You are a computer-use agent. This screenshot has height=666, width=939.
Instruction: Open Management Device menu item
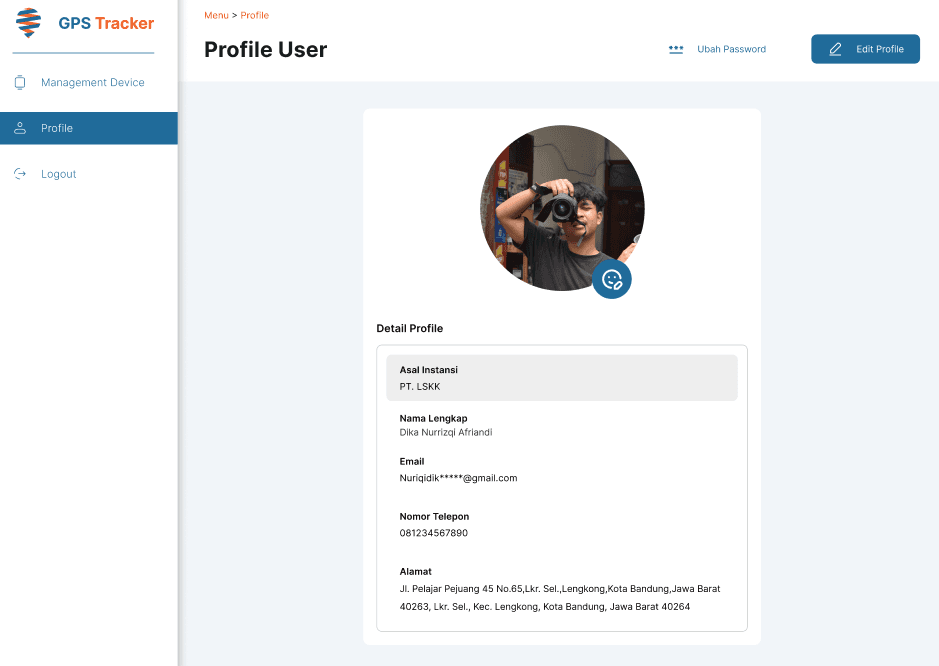(92, 83)
